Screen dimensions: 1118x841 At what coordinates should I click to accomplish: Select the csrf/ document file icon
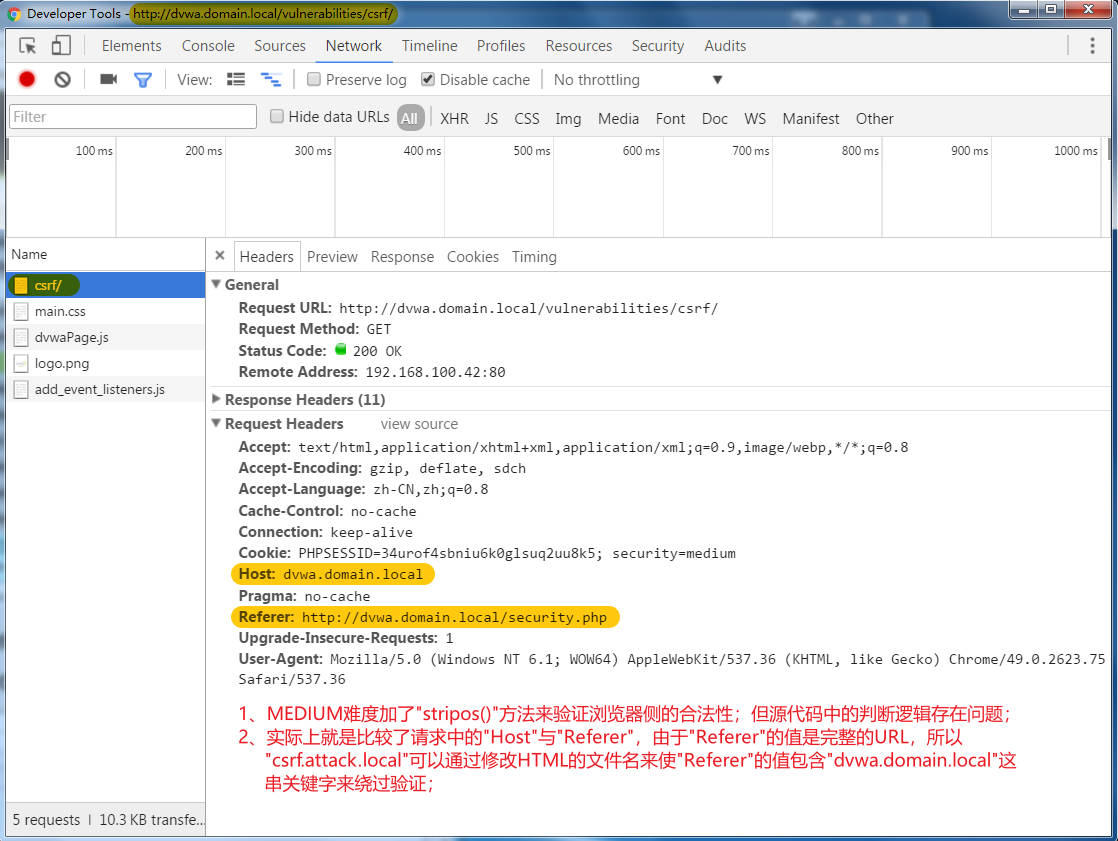tap(21, 285)
